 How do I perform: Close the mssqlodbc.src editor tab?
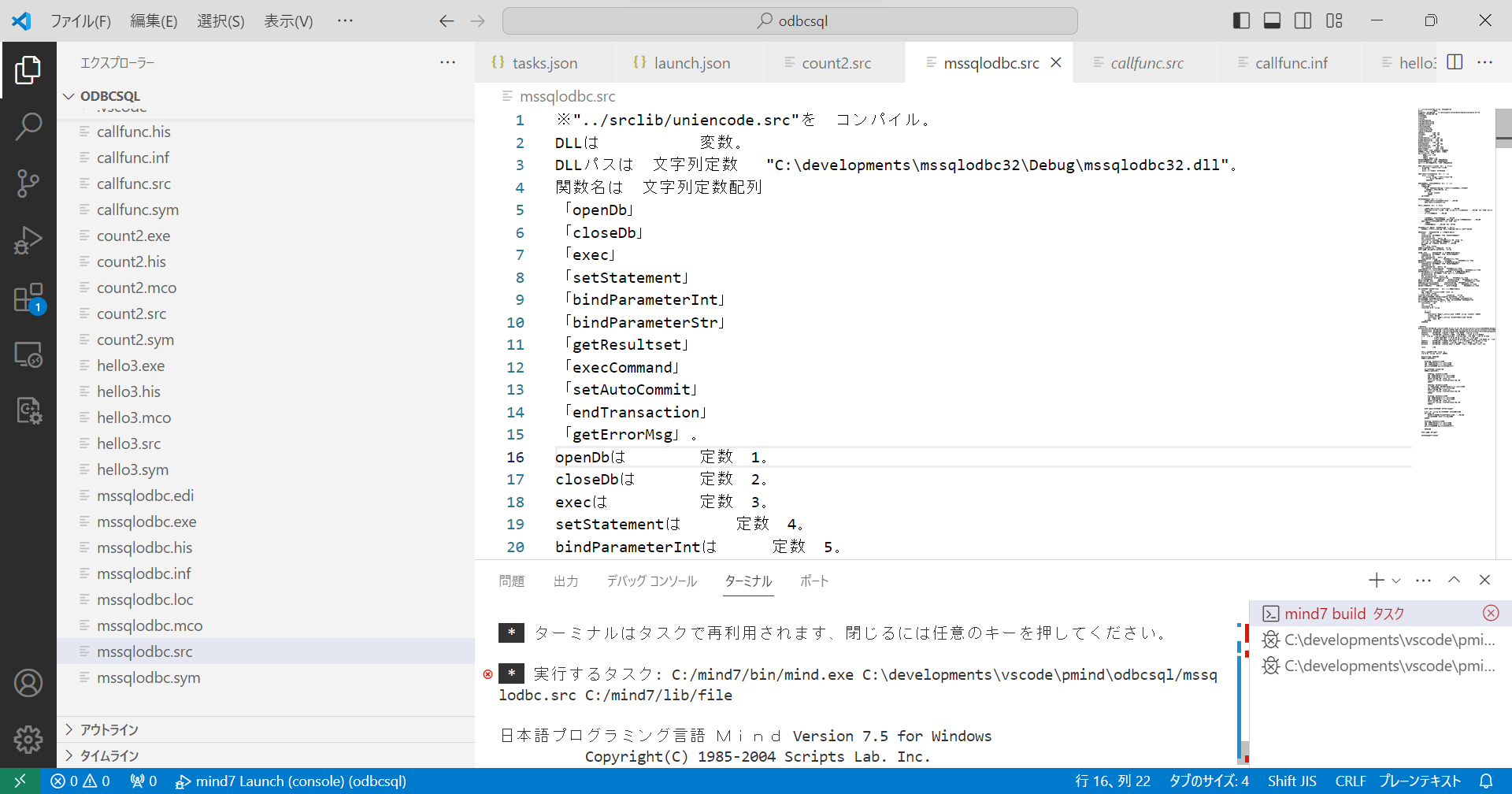(x=1056, y=62)
